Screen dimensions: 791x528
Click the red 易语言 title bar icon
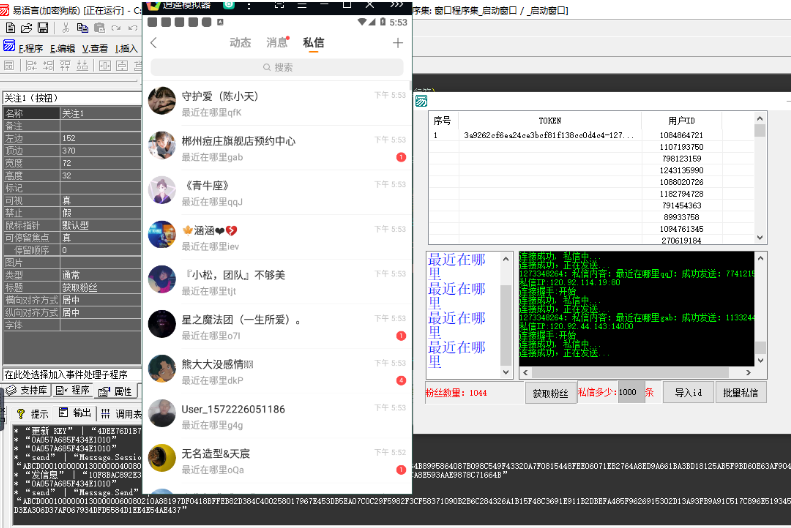tap(5, 10)
